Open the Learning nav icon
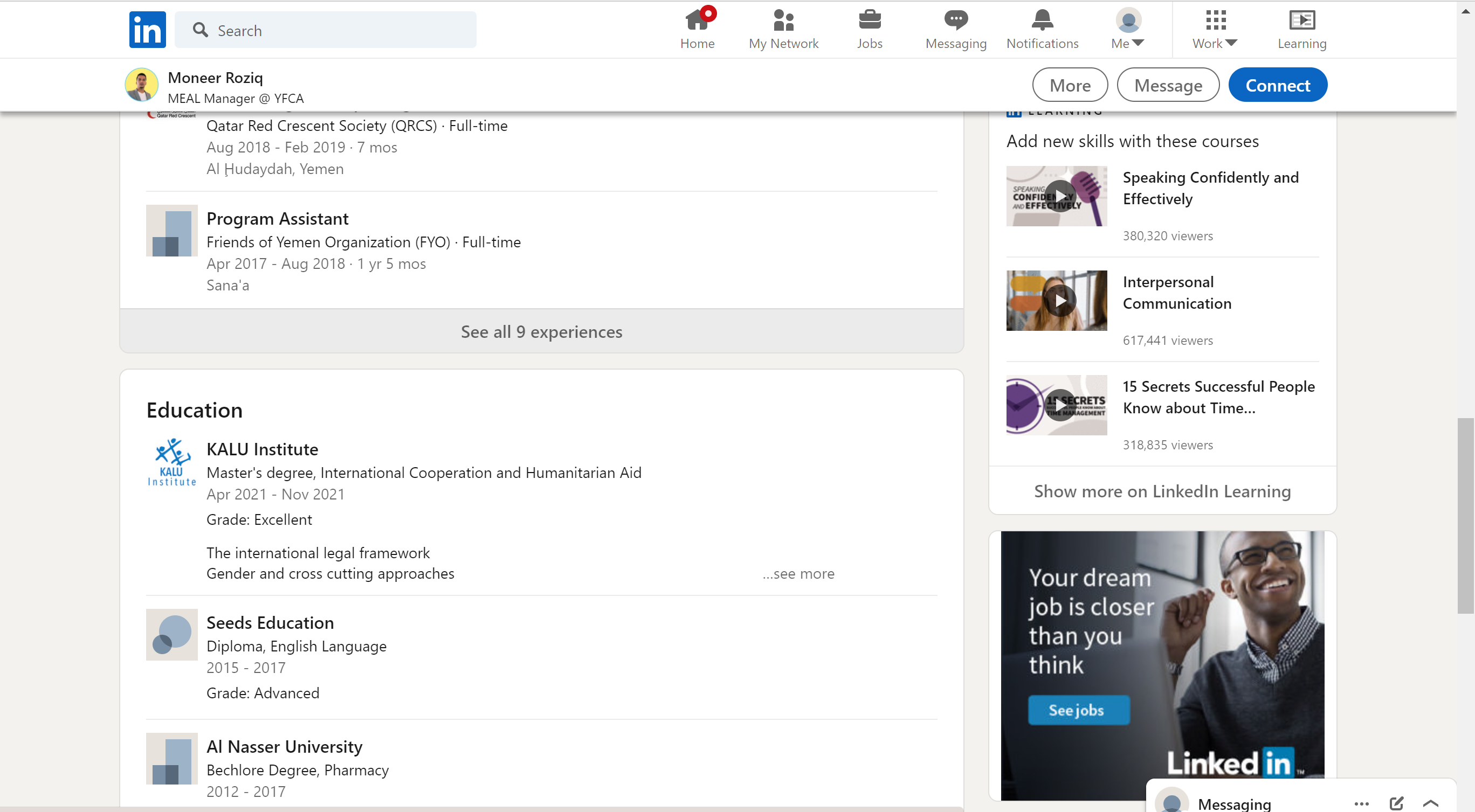This screenshot has height=812, width=1475. click(1301, 21)
